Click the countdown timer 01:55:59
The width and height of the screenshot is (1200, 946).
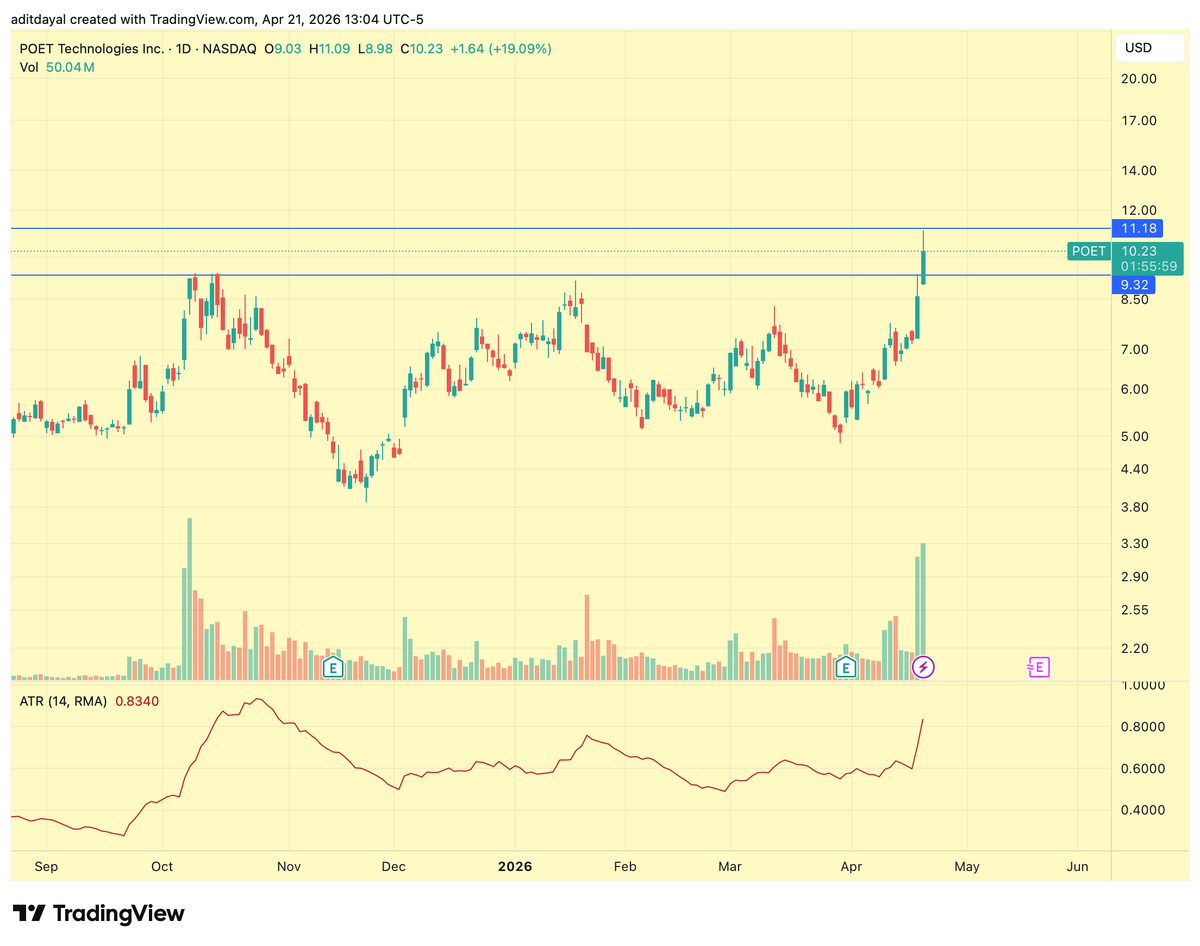[x=1149, y=267]
